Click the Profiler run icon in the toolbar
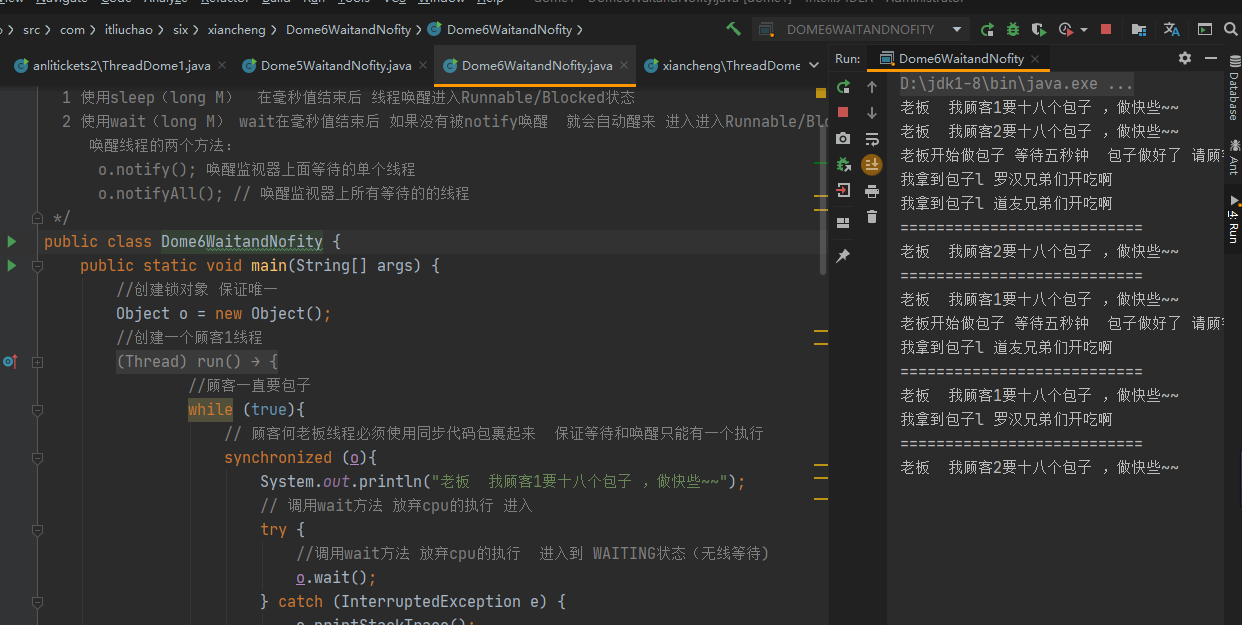The image size is (1242, 625). coord(1066,30)
